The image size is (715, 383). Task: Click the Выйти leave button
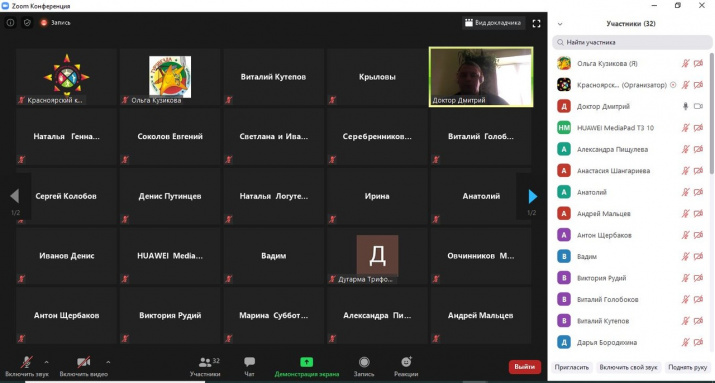pyautogui.click(x=524, y=367)
